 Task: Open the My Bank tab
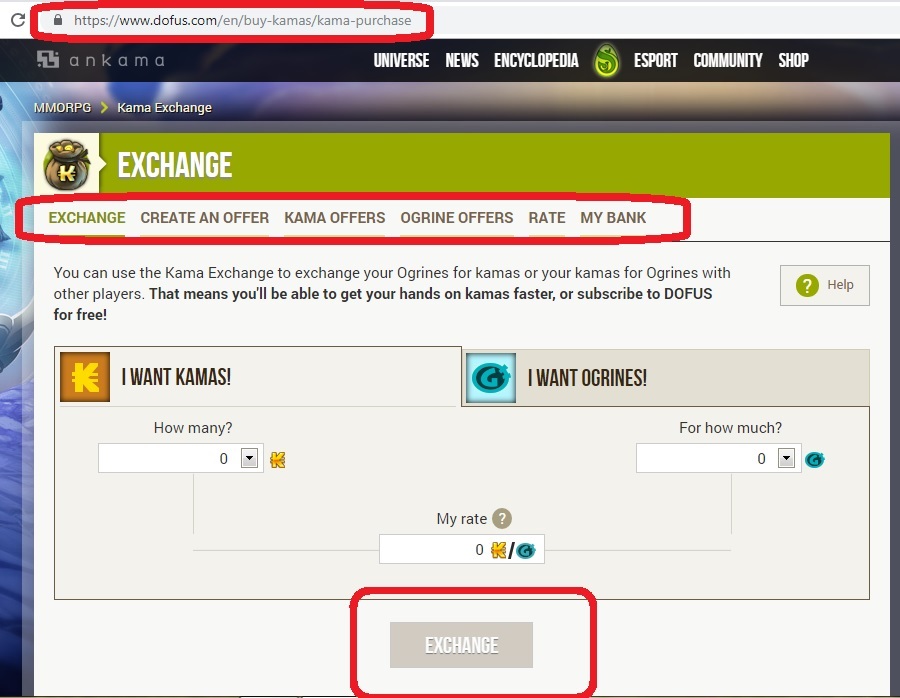click(613, 218)
